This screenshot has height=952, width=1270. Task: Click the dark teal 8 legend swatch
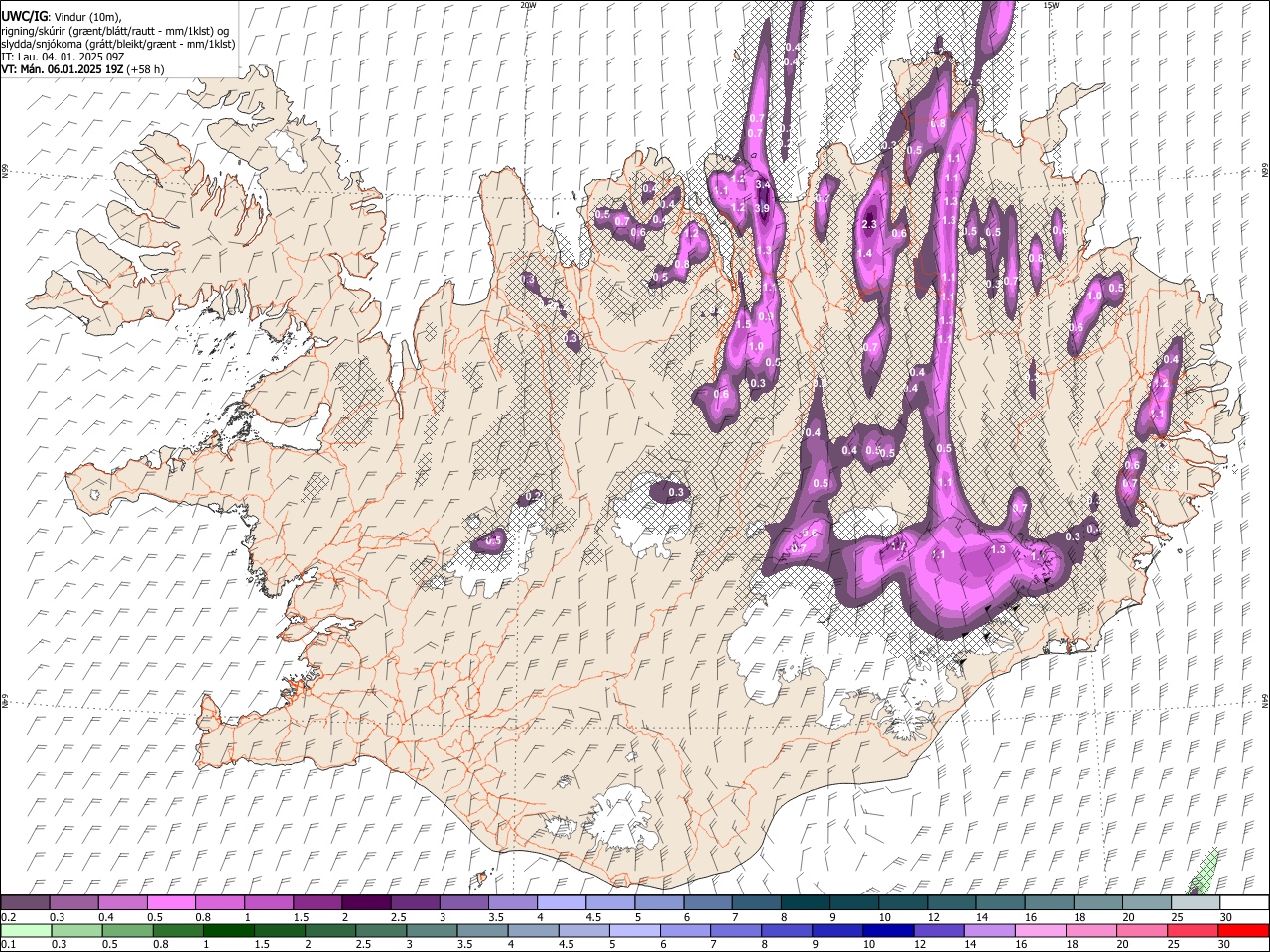[x=805, y=902]
